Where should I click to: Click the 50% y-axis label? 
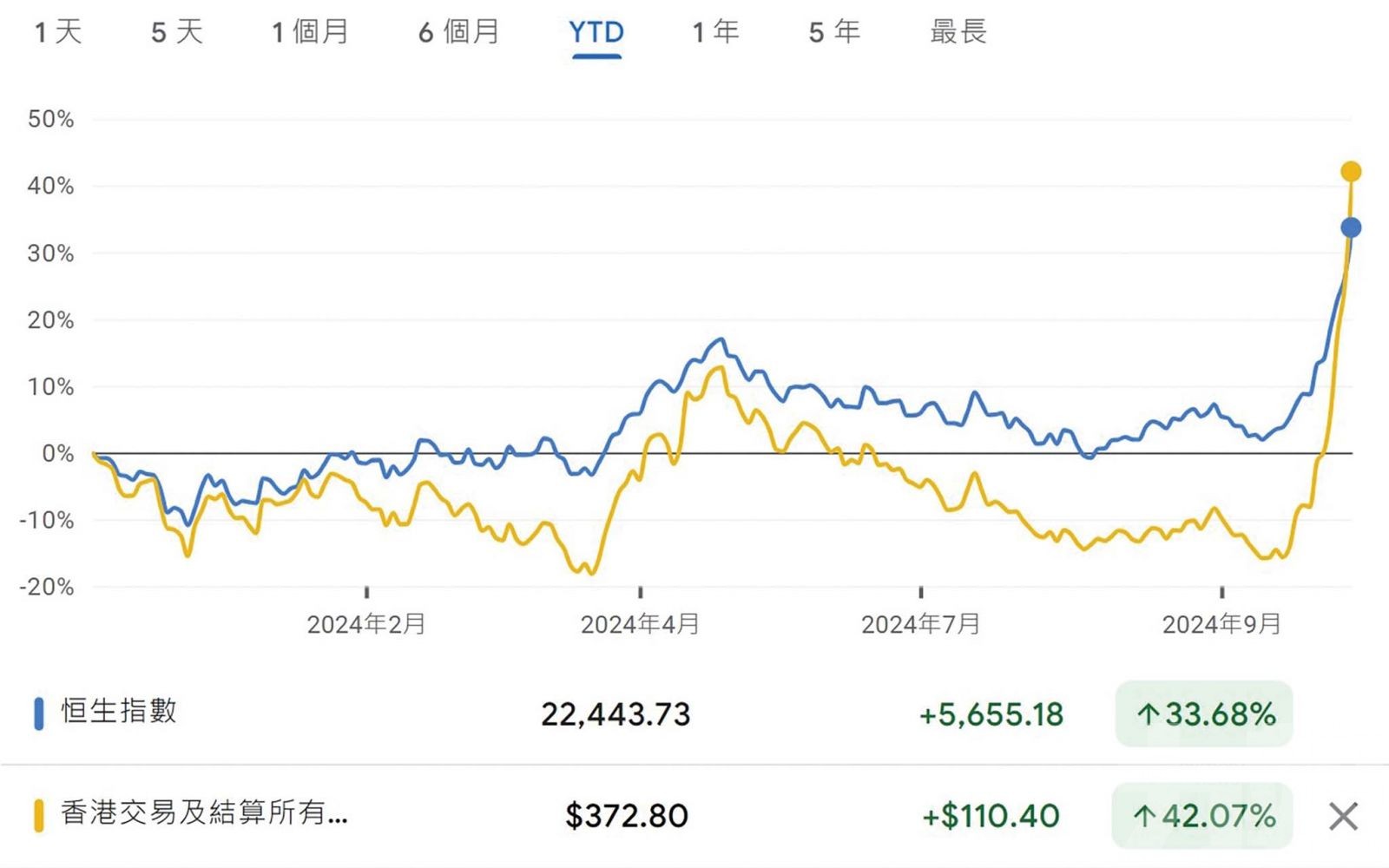tap(50, 119)
